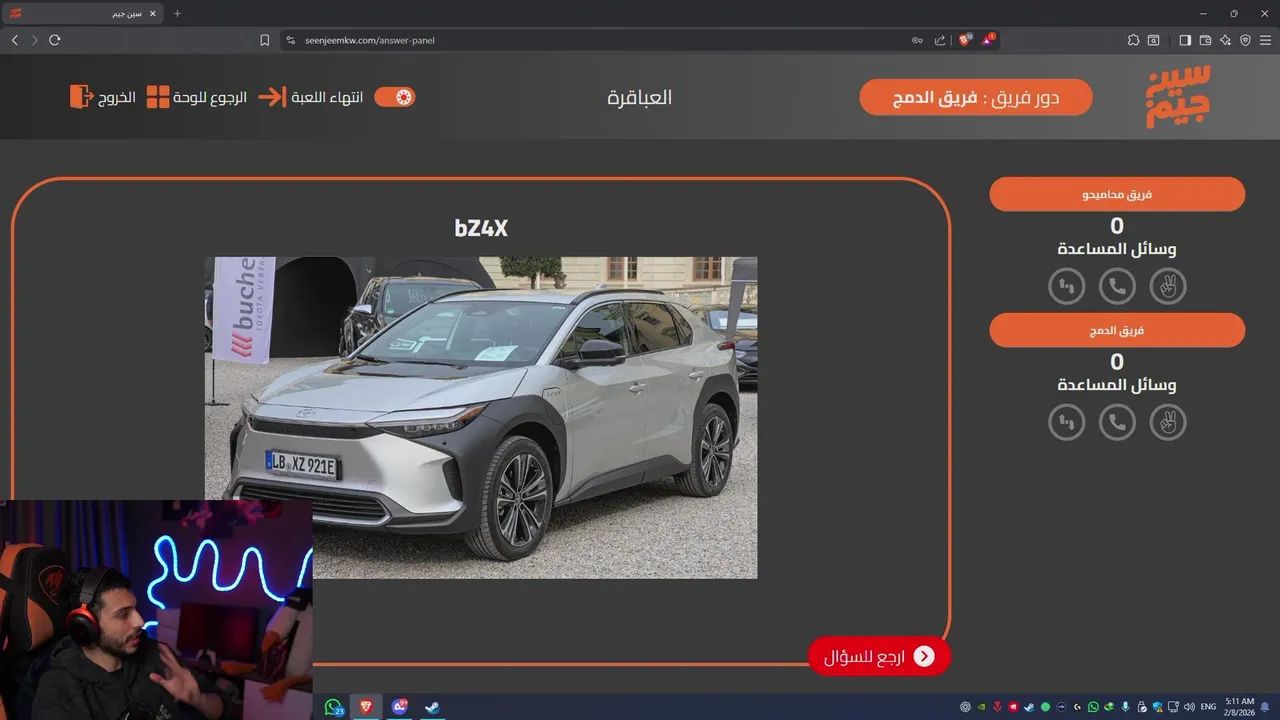Open the Brave VPN shield icon
The width and height of the screenshot is (1280, 720).
(x=1245, y=40)
